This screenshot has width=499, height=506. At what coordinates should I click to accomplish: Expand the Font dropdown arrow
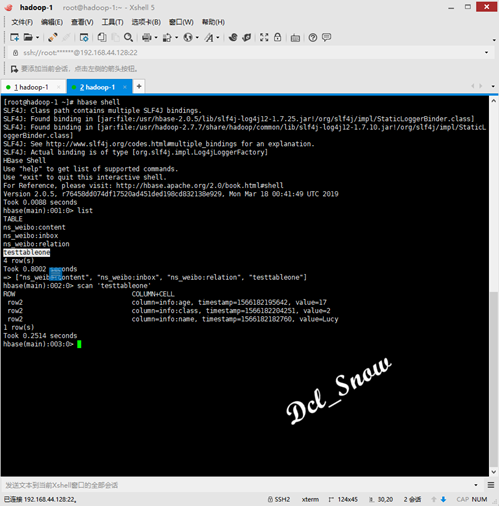(x=218, y=37)
